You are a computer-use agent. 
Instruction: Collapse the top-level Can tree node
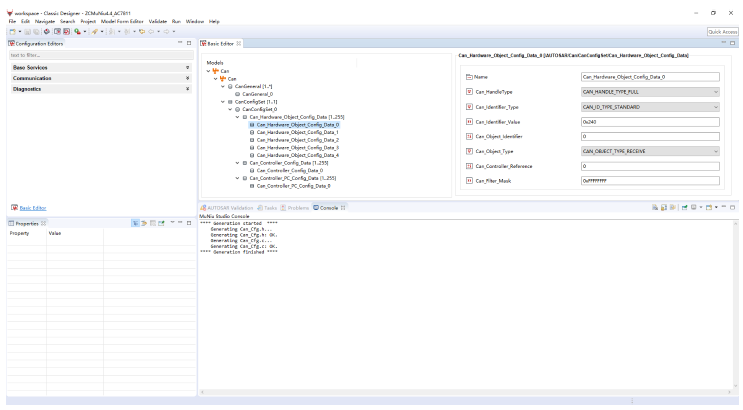pyautogui.click(x=208, y=71)
